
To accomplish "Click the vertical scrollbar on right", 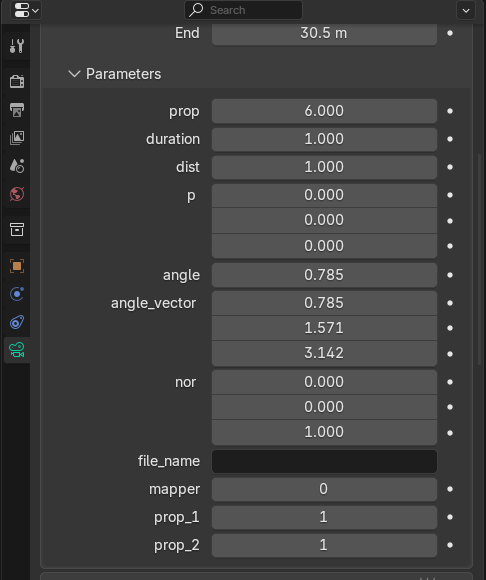I will [x=480, y=259].
